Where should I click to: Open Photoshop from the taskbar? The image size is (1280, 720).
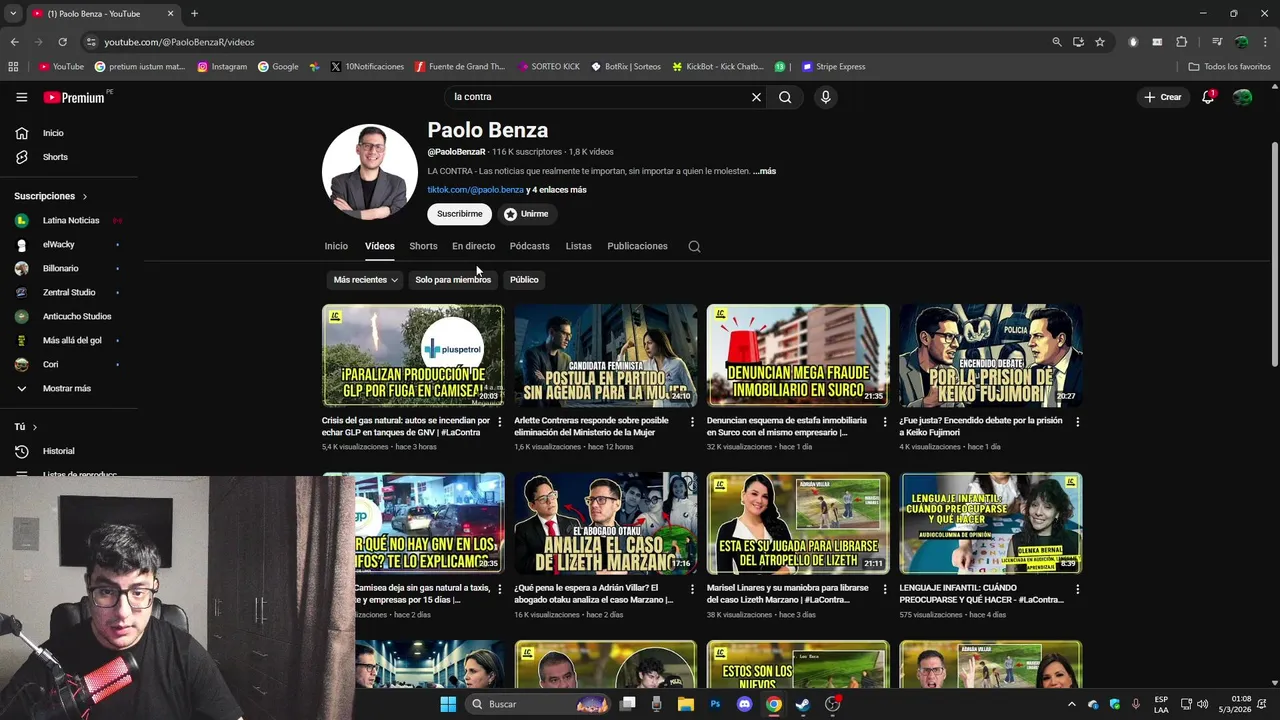[715, 704]
